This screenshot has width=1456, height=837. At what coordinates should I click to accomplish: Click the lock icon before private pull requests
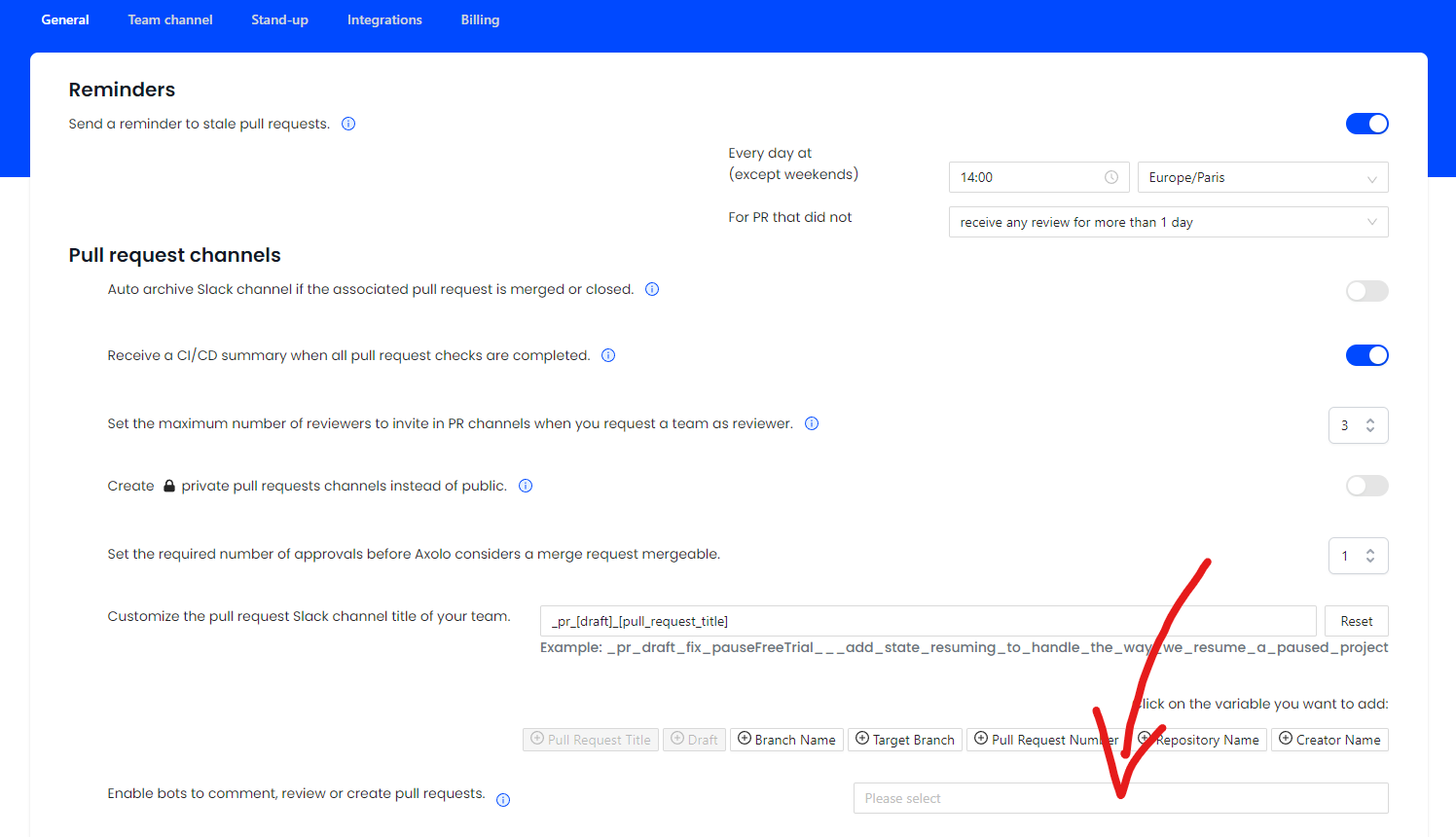(x=169, y=486)
